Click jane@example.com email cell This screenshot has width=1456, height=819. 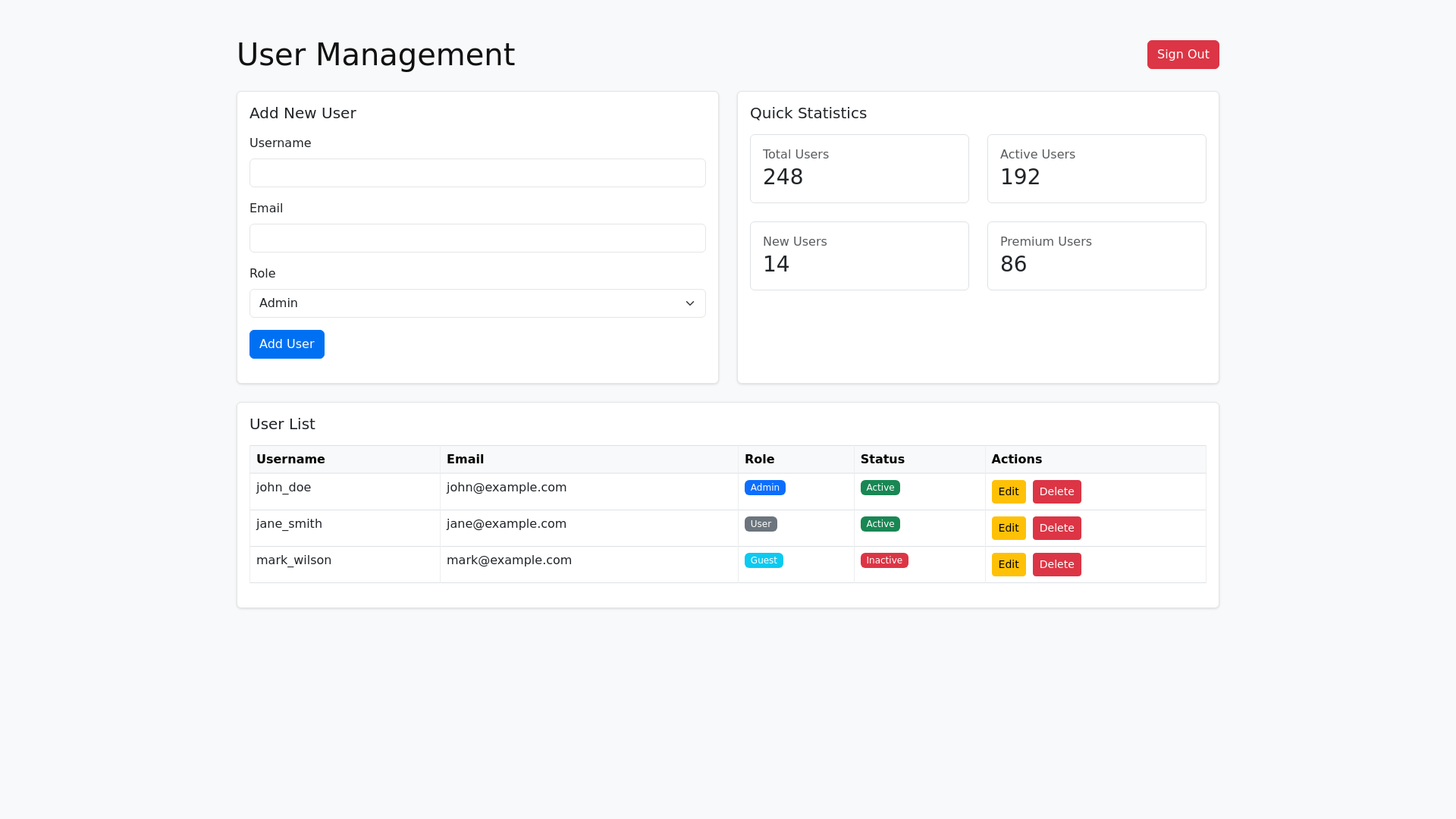click(x=589, y=528)
